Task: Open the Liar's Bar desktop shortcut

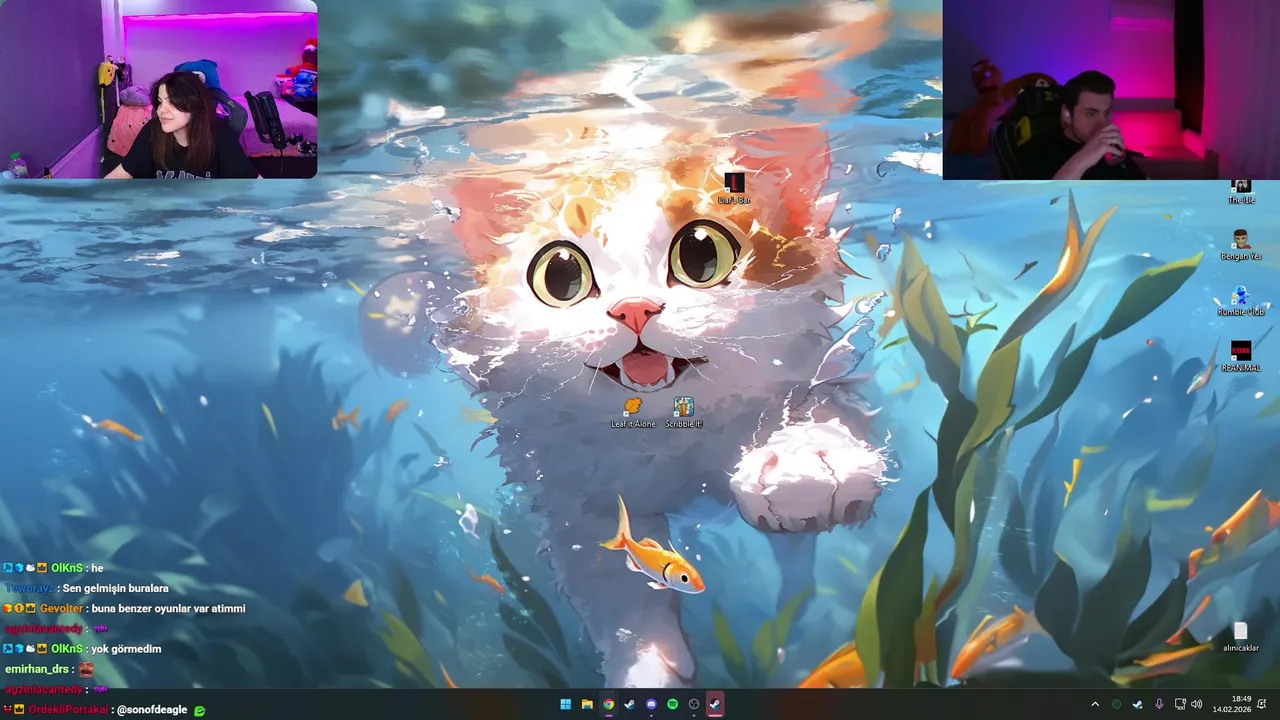Action: 734,188
